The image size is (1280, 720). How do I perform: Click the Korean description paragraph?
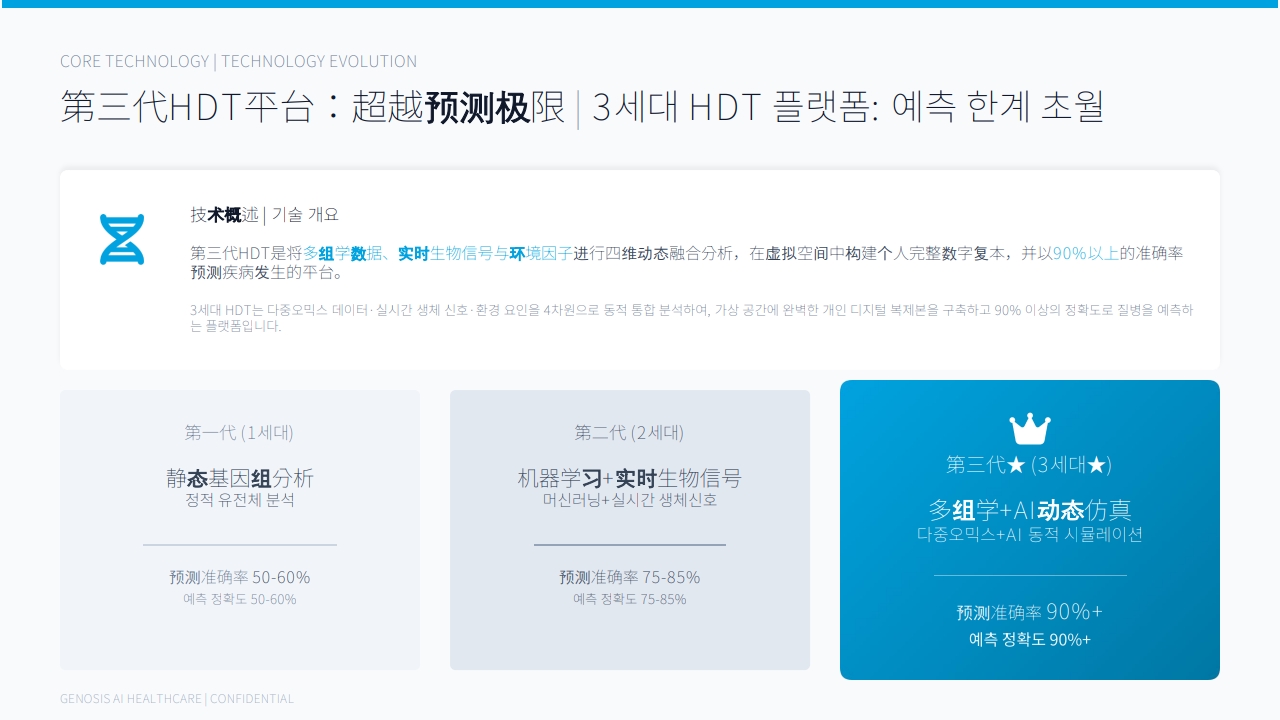point(691,317)
